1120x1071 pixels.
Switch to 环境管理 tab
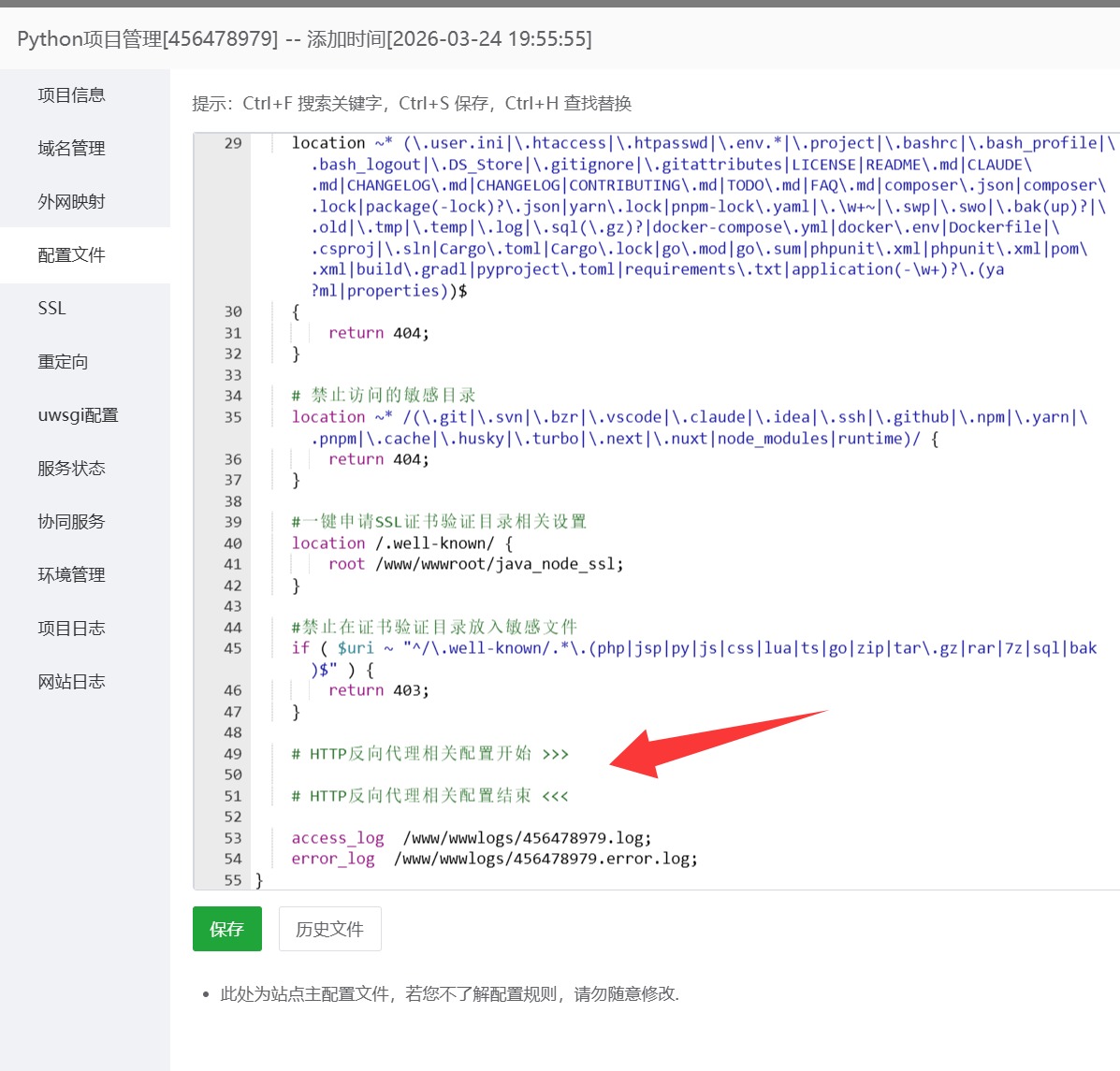pos(71,574)
